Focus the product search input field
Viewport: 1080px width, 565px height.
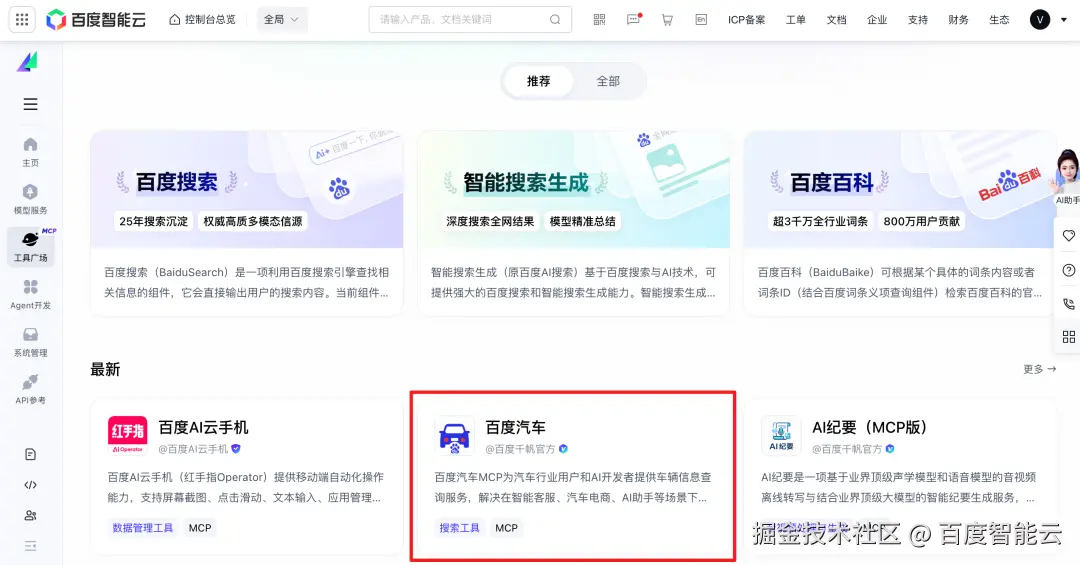[x=470, y=20]
